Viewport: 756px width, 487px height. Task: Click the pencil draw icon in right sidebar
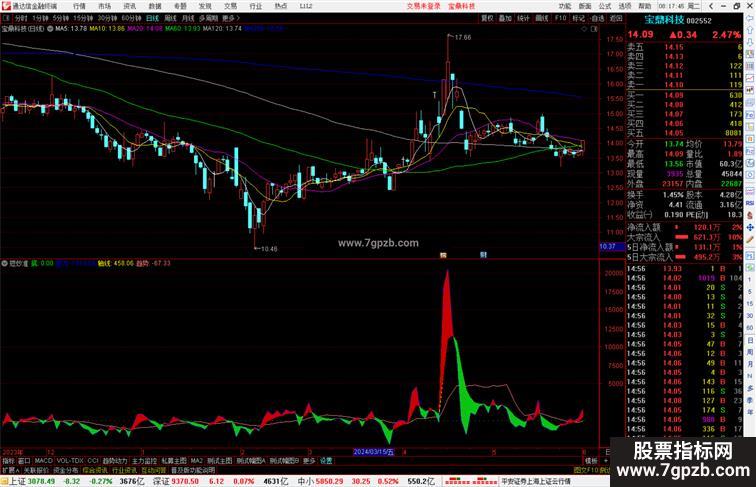(750, 240)
